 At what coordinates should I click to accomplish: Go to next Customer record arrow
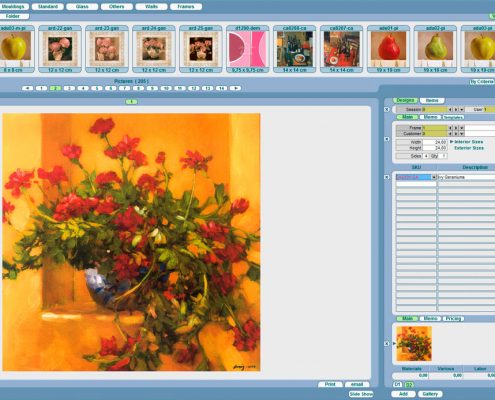456,134
